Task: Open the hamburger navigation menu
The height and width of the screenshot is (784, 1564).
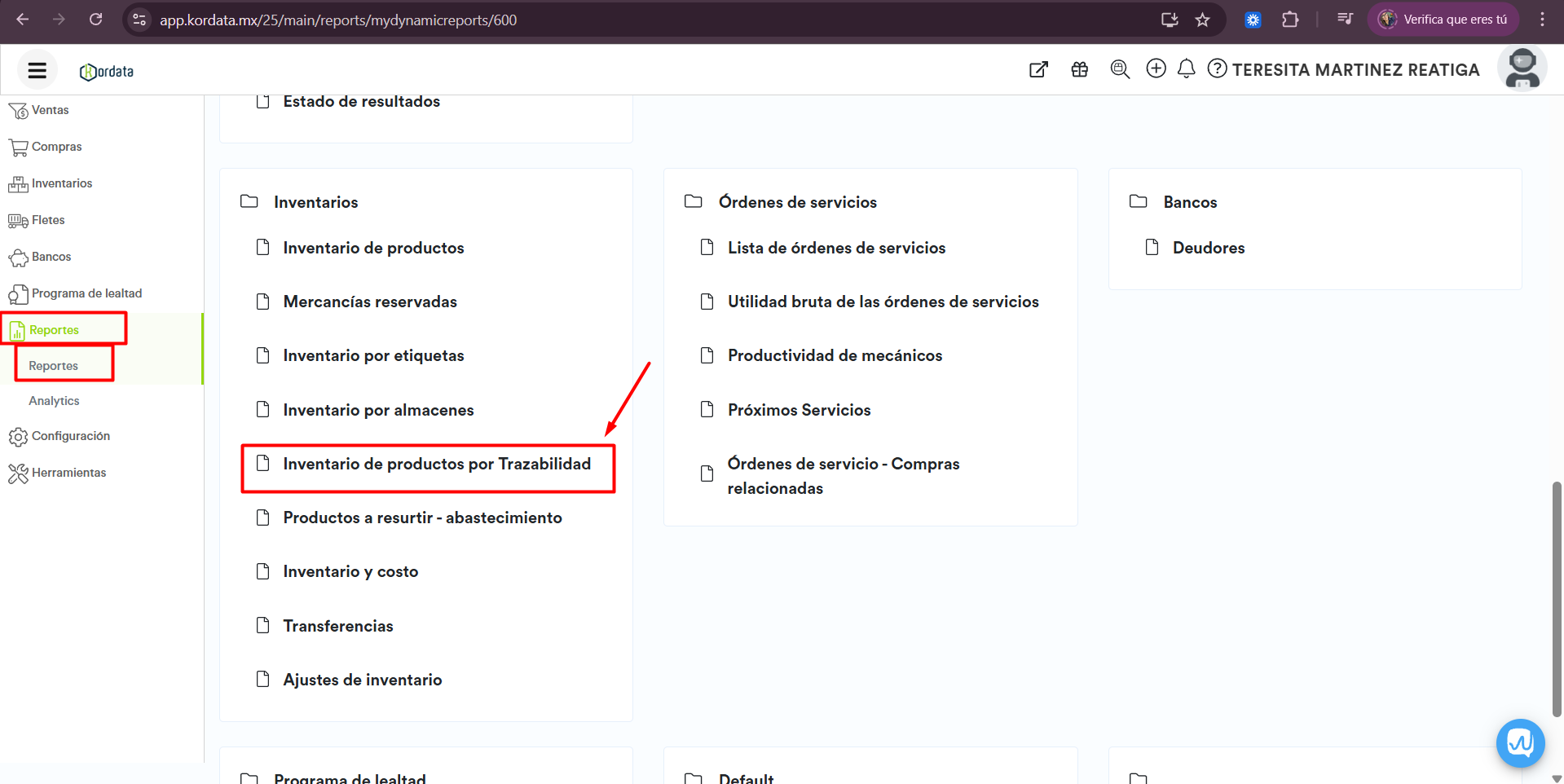Action: pyautogui.click(x=36, y=69)
